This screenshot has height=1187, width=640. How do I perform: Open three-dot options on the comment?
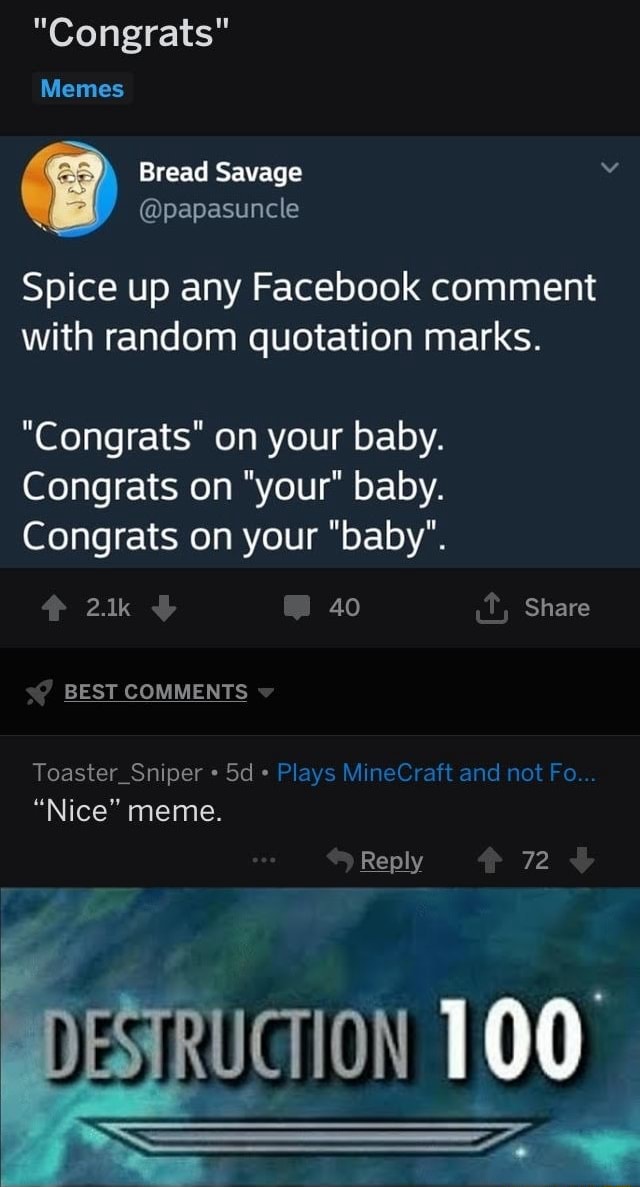point(263,861)
